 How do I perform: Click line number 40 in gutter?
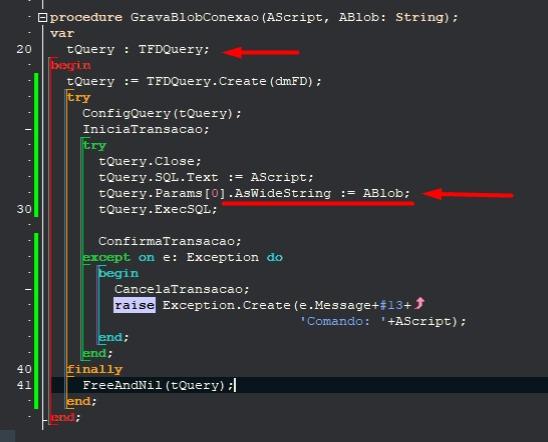coord(24,369)
